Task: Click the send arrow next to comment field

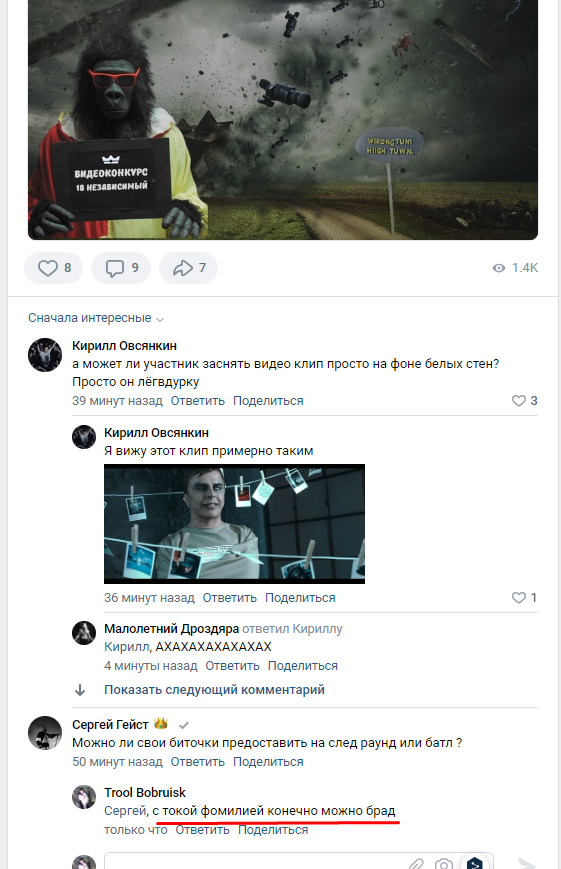Action: 526,862
